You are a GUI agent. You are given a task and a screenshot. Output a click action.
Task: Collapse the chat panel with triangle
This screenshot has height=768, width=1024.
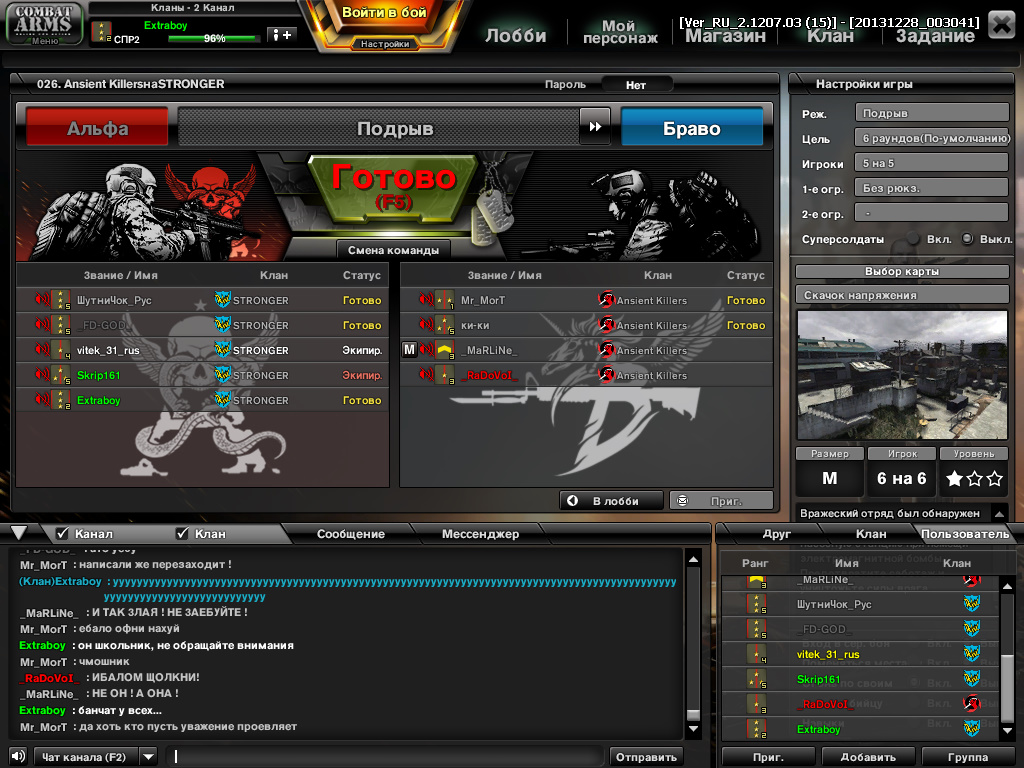pyautogui.click(x=19, y=533)
